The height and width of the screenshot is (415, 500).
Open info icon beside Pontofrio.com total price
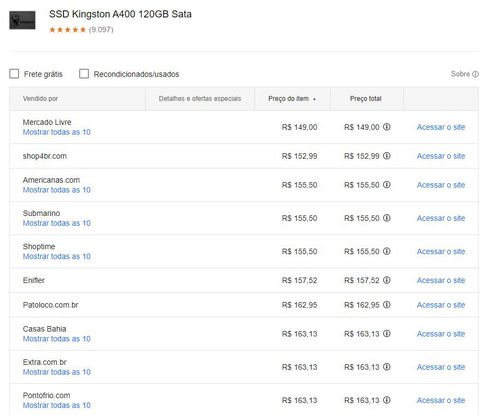pyautogui.click(x=387, y=400)
